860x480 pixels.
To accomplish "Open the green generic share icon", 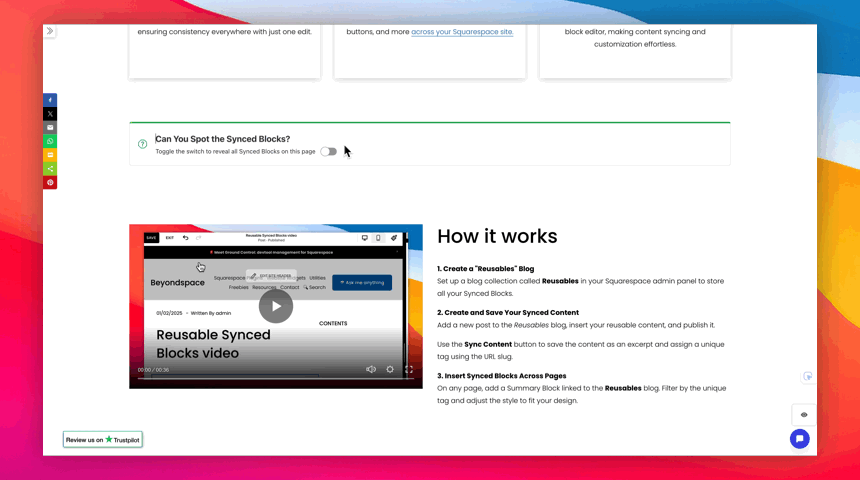I will pyautogui.click(x=50, y=169).
